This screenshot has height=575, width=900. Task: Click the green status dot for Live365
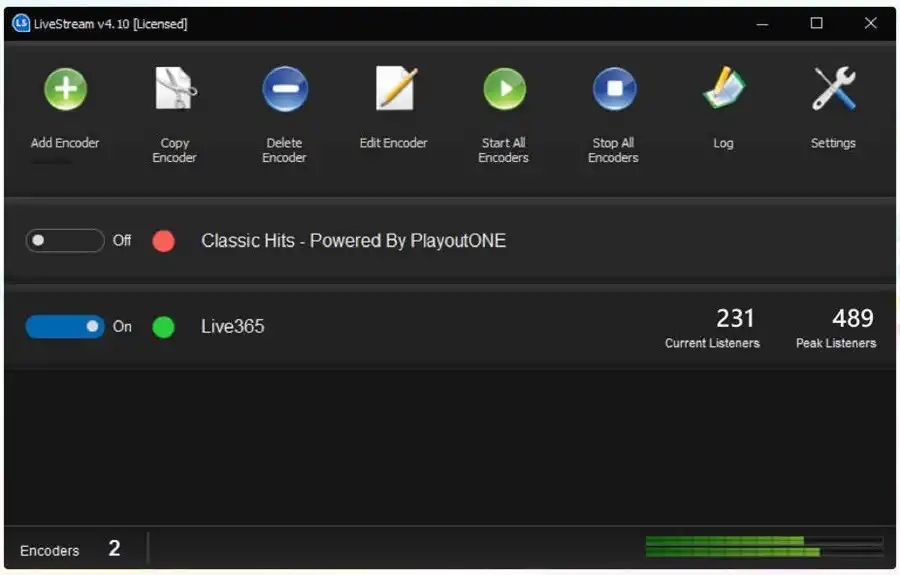pos(164,327)
